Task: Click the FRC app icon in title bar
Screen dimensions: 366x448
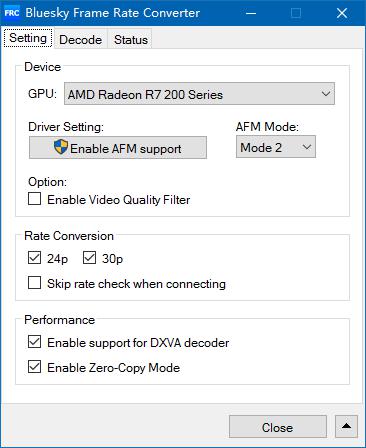Action: [x=12, y=13]
